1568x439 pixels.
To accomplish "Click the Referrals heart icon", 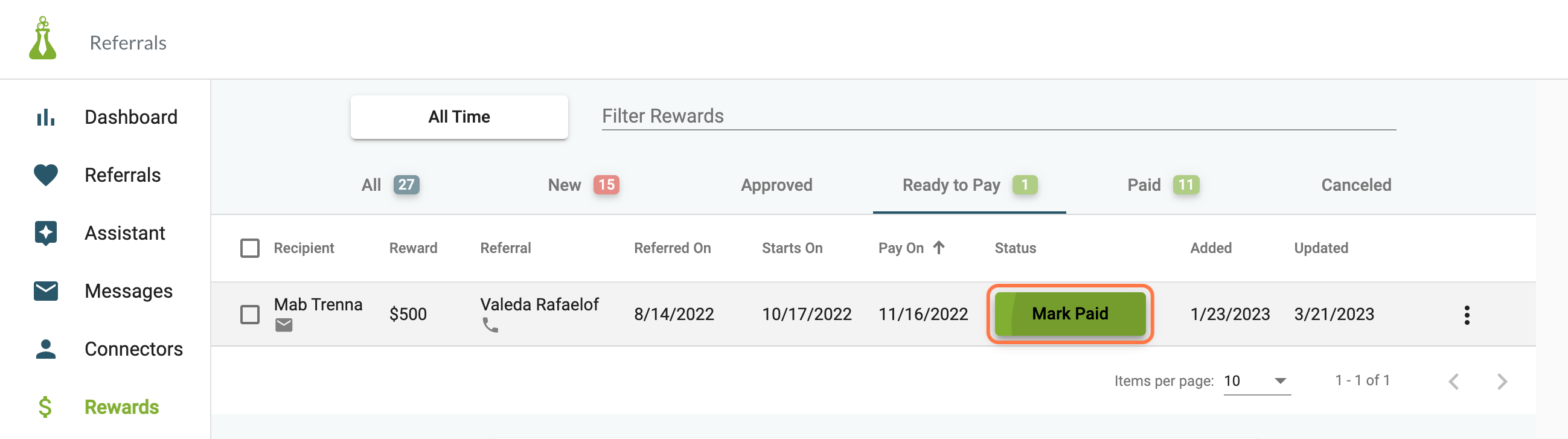I will 46,175.
